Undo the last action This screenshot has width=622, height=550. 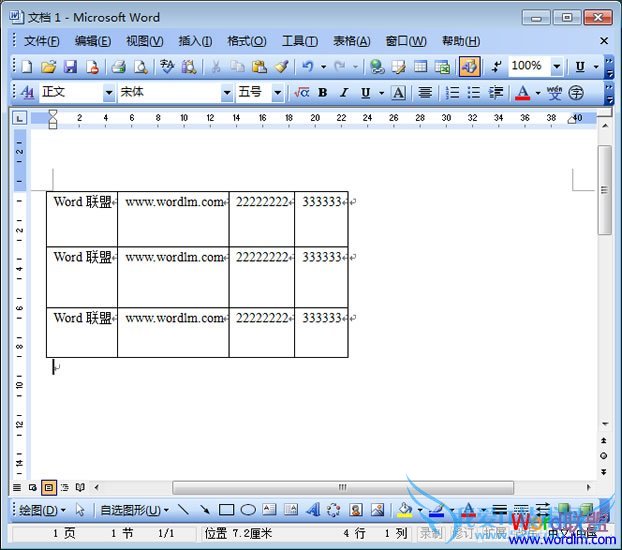coord(307,67)
